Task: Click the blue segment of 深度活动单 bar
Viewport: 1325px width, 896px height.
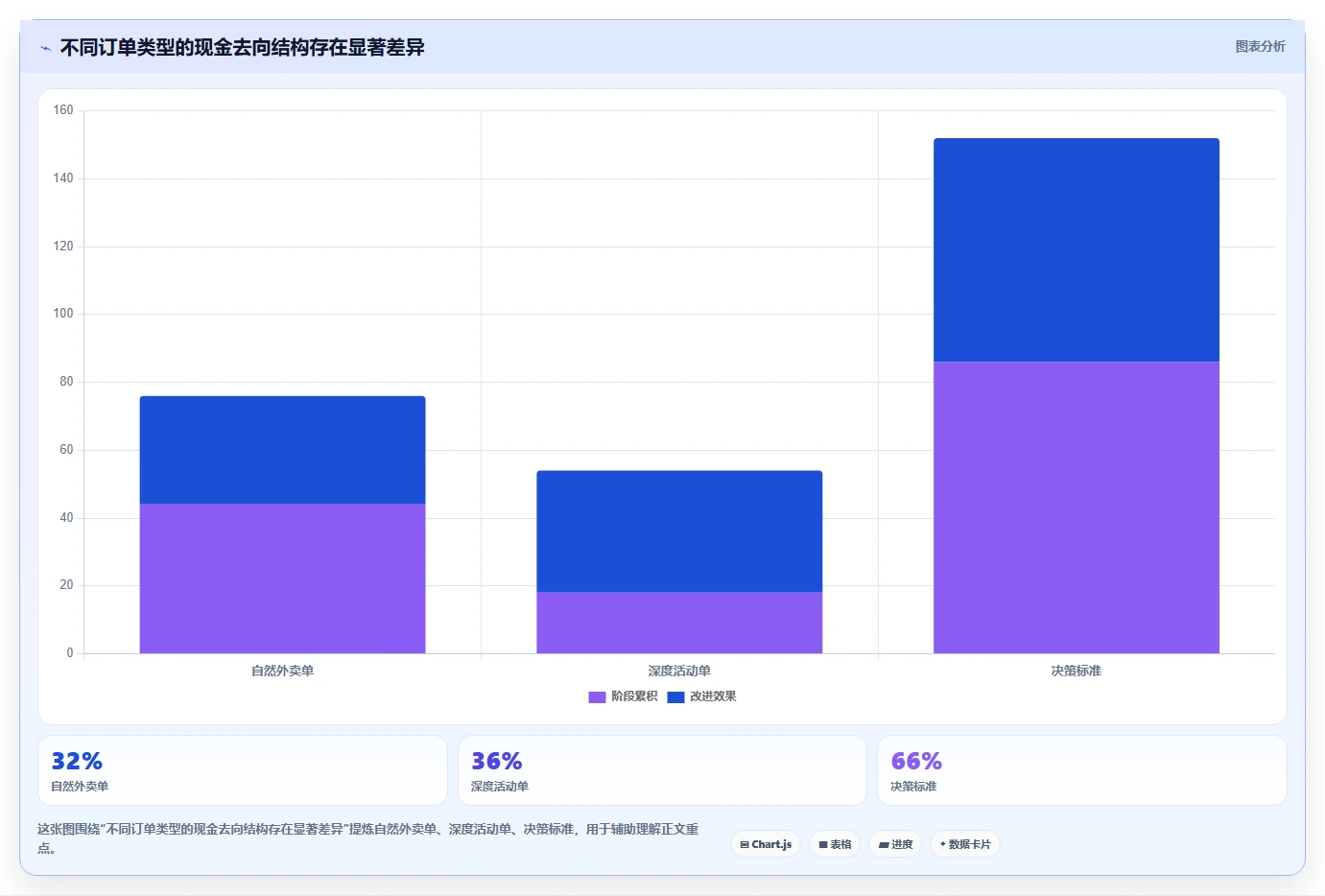Action: click(679, 531)
